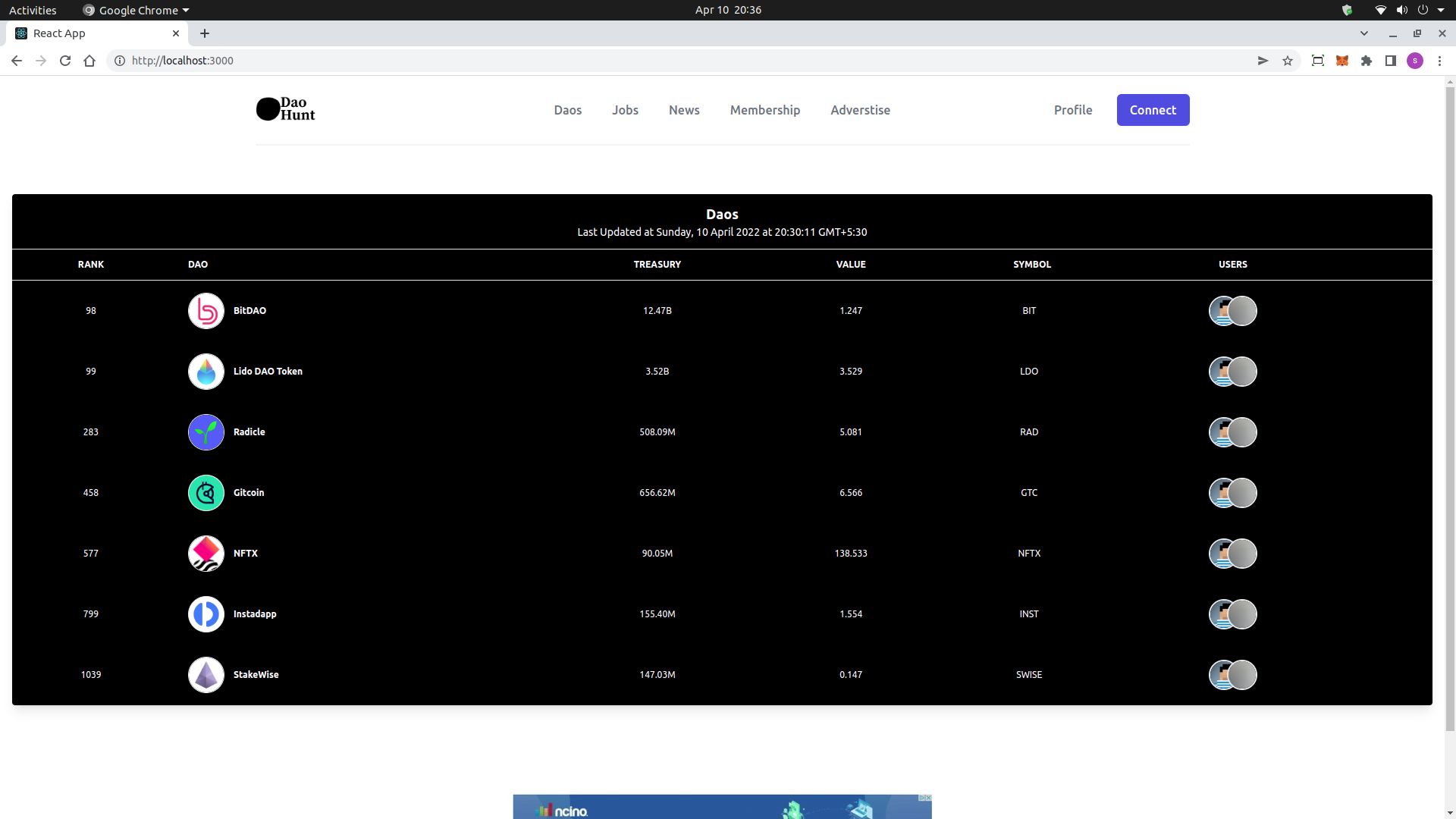Open the Google Chrome app menu dropdown
The width and height of the screenshot is (1456, 819).
(x=136, y=10)
